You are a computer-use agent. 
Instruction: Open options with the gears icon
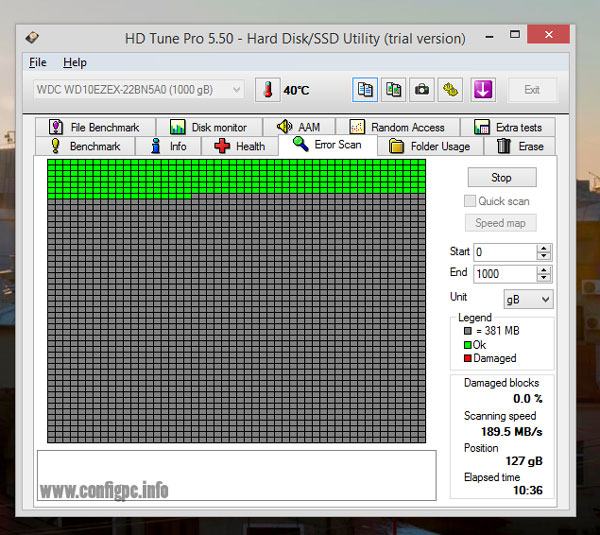[x=450, y=90]
